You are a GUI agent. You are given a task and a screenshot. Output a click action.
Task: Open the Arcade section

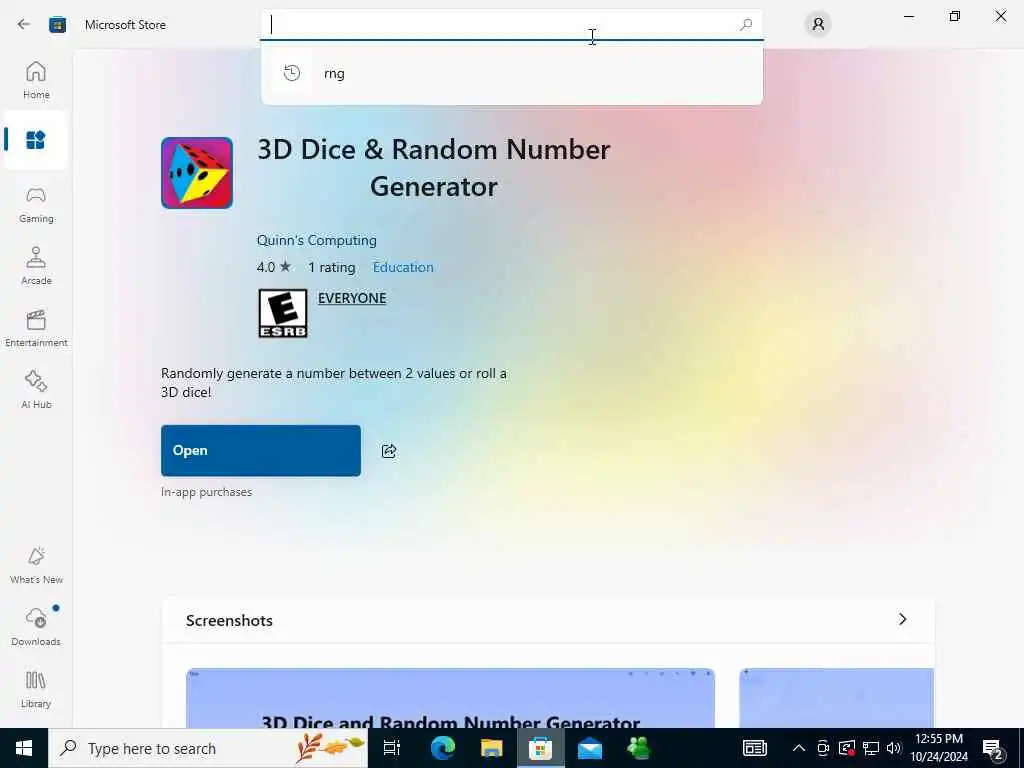(x=36, y=266)
